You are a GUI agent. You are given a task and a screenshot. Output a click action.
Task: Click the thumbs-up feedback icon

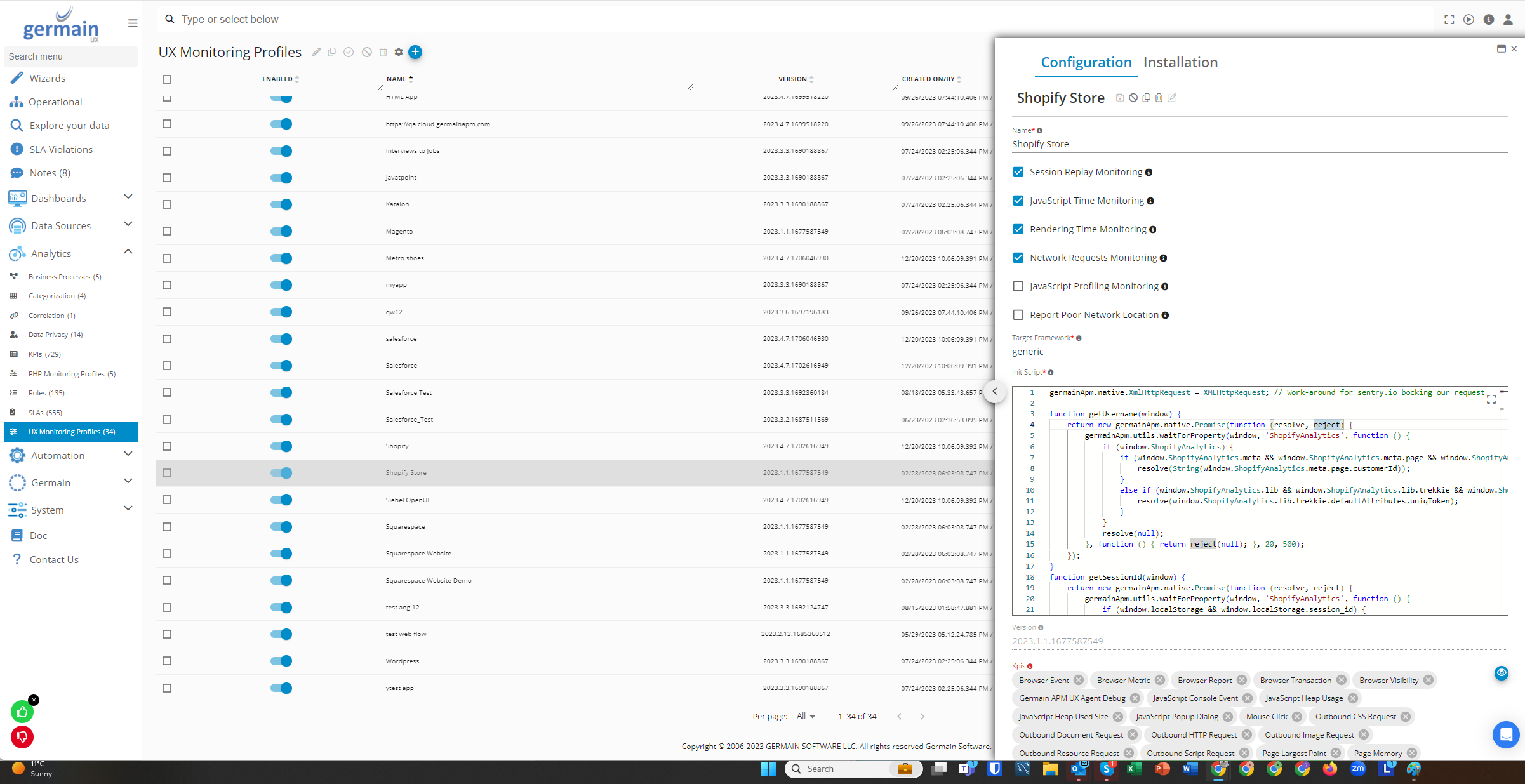(x=22, y=712)
